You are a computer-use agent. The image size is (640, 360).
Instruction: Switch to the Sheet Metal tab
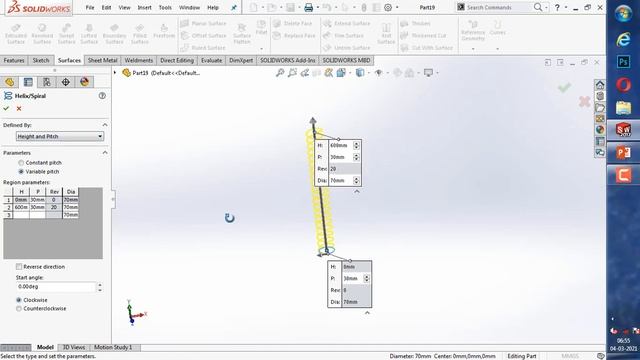[102, 60]
